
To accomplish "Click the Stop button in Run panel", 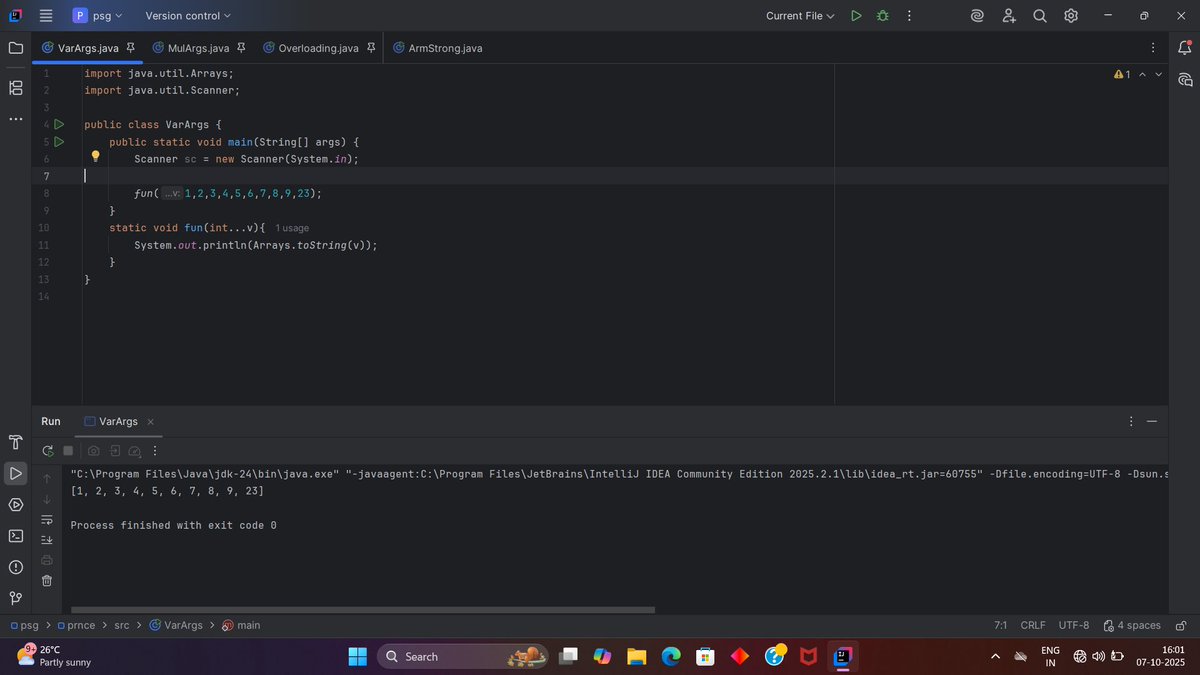I will [x=68, y=451].
